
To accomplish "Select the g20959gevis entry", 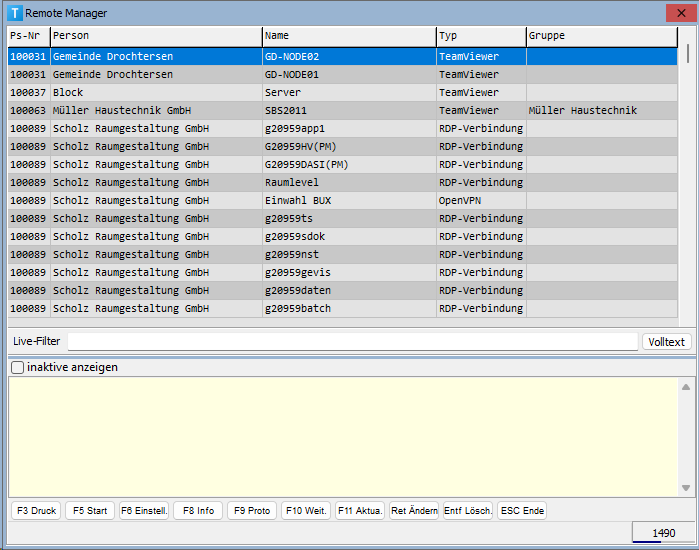I will point(342,272).
